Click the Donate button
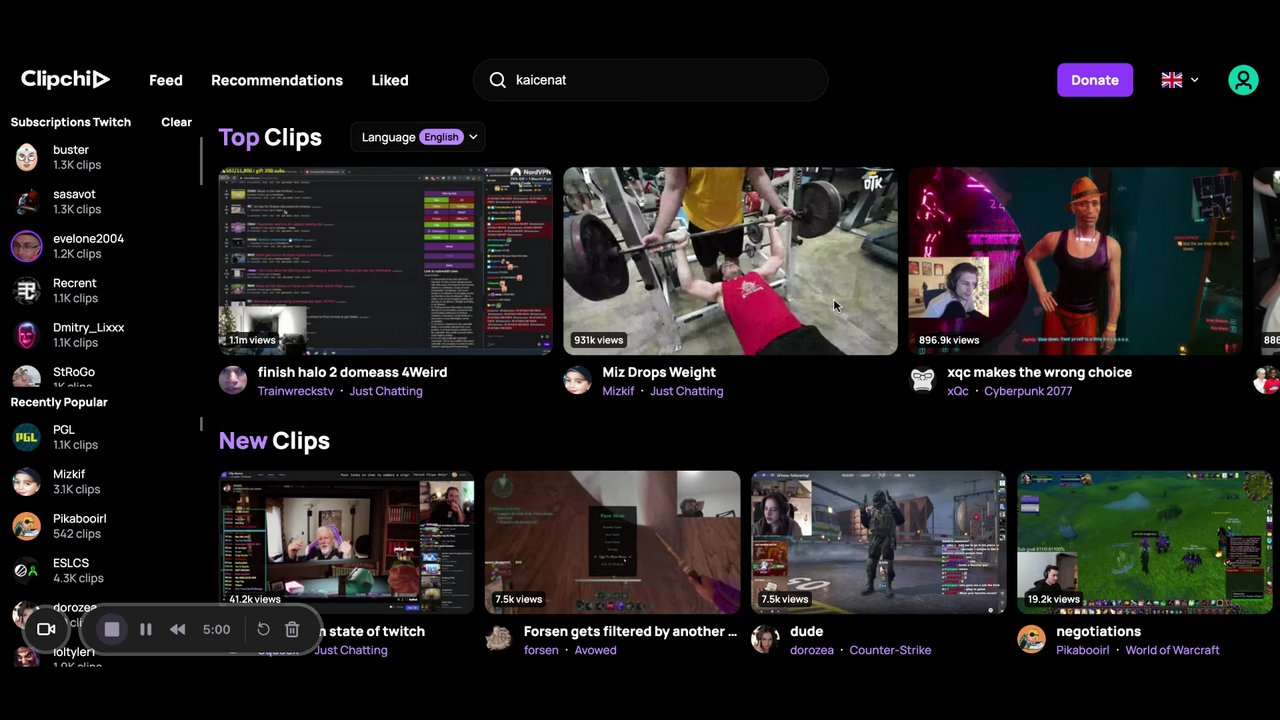This screenshot has width=1280, height=720. click(x=1095, y=80)
